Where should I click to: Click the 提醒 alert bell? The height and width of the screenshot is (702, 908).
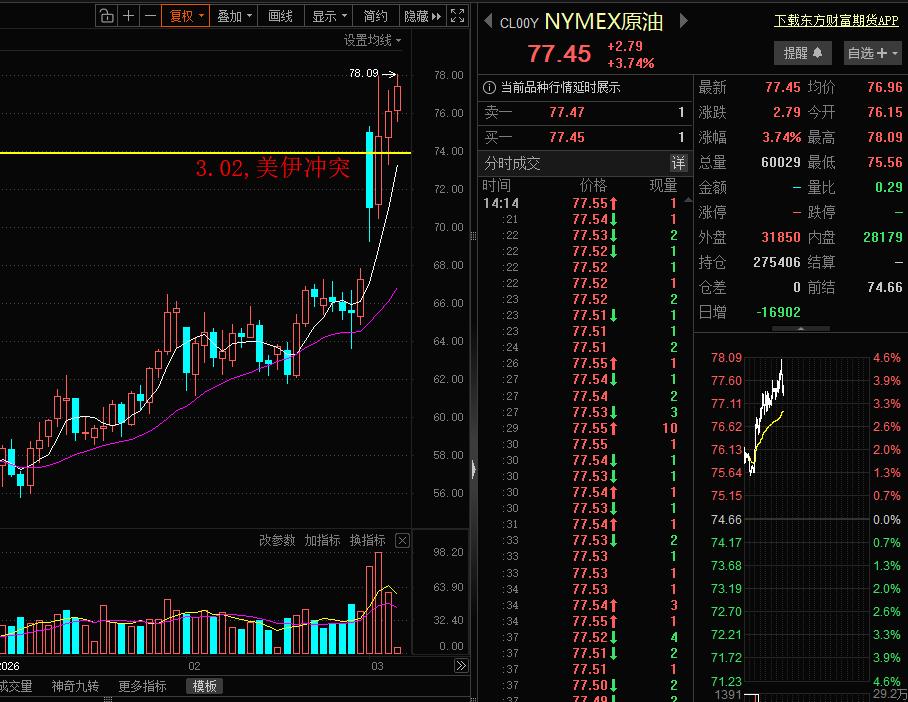802,53
